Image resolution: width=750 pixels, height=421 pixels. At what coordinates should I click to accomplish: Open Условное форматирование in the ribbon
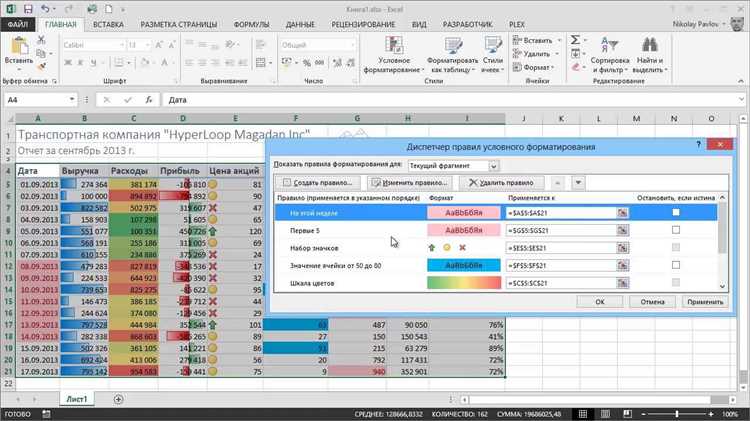point(394,55)
